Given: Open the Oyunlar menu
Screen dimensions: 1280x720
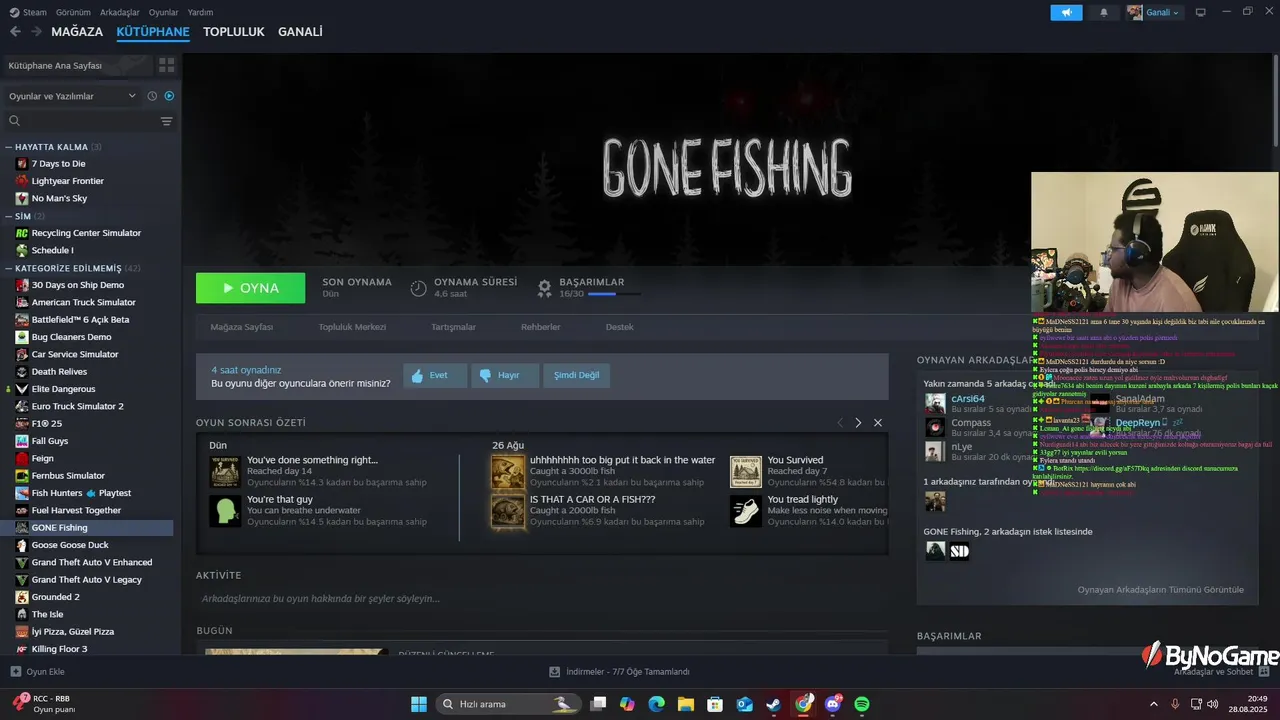Looking at the screenshot, I should click(163, 12).
